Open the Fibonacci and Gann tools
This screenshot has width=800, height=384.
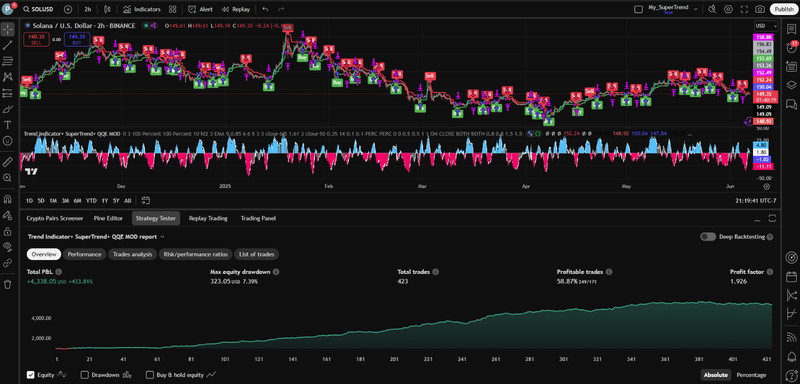[x=8, y=61]
